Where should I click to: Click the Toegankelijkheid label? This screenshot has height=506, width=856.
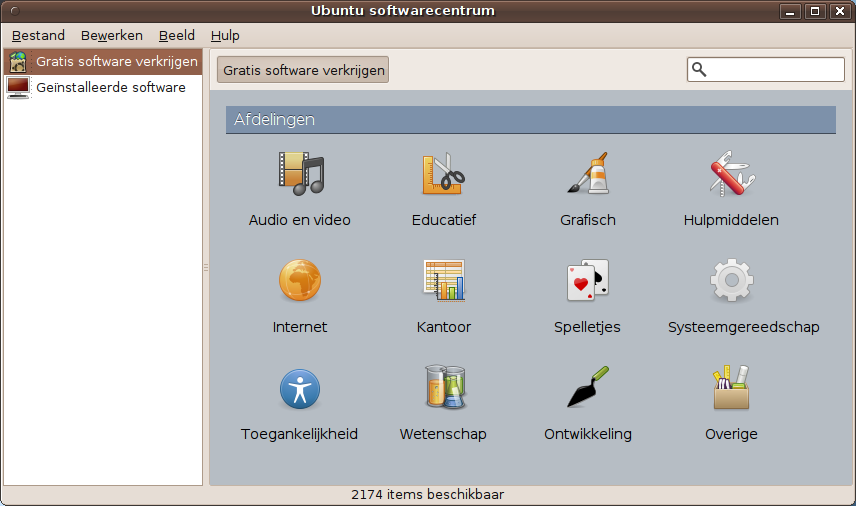[x=299, y=434]
